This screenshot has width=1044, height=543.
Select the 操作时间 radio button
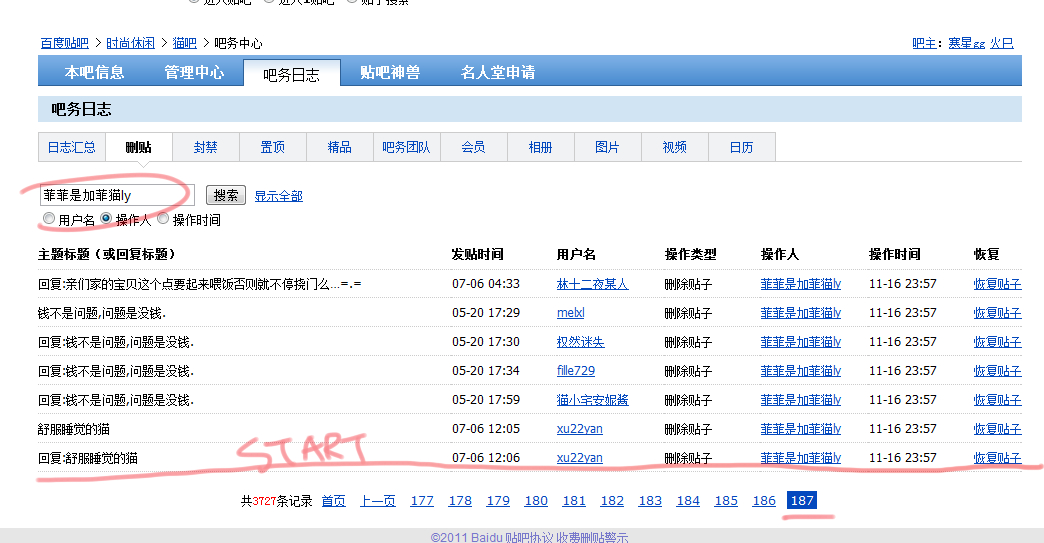[163, 218]
